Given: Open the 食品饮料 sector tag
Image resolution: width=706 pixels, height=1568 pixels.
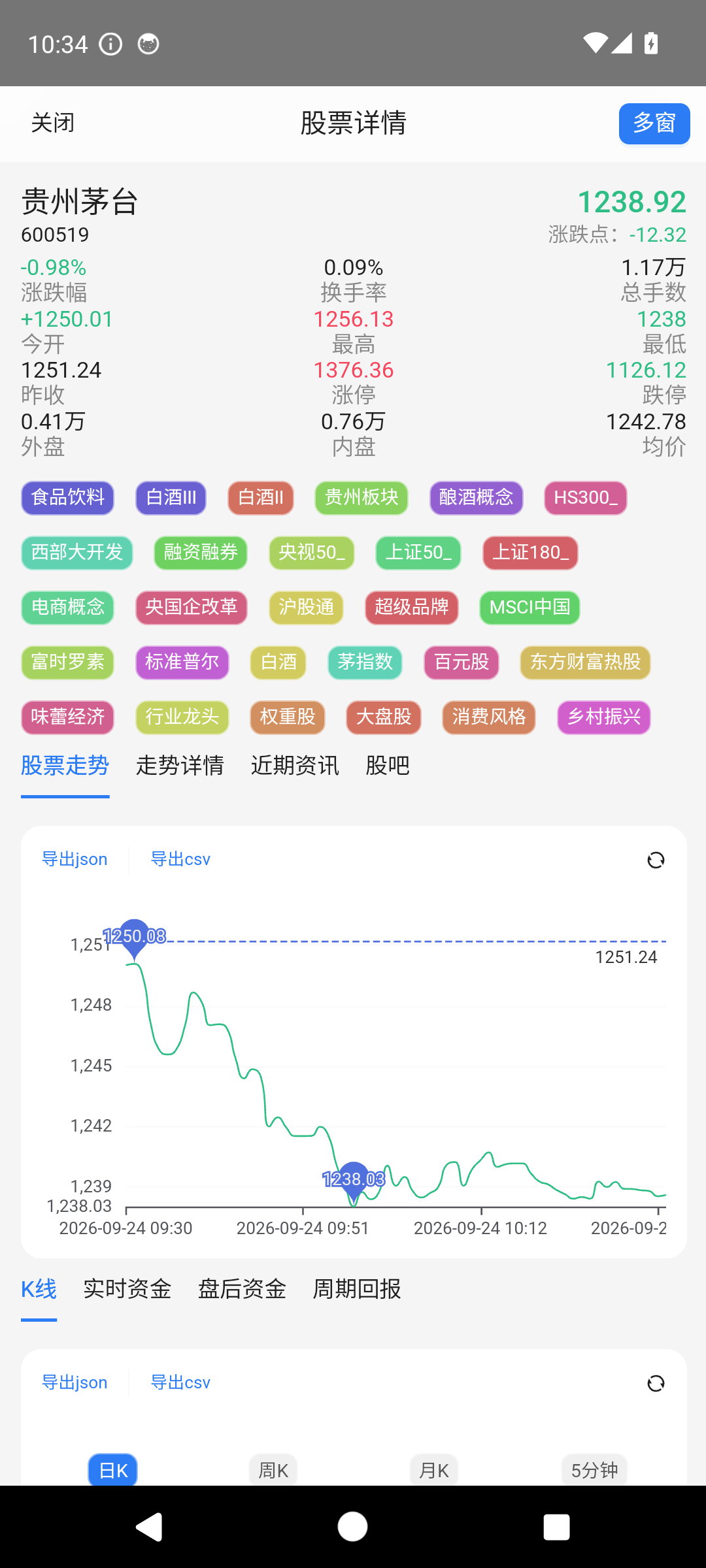Looking at the screenshot, I should [67, 498].
